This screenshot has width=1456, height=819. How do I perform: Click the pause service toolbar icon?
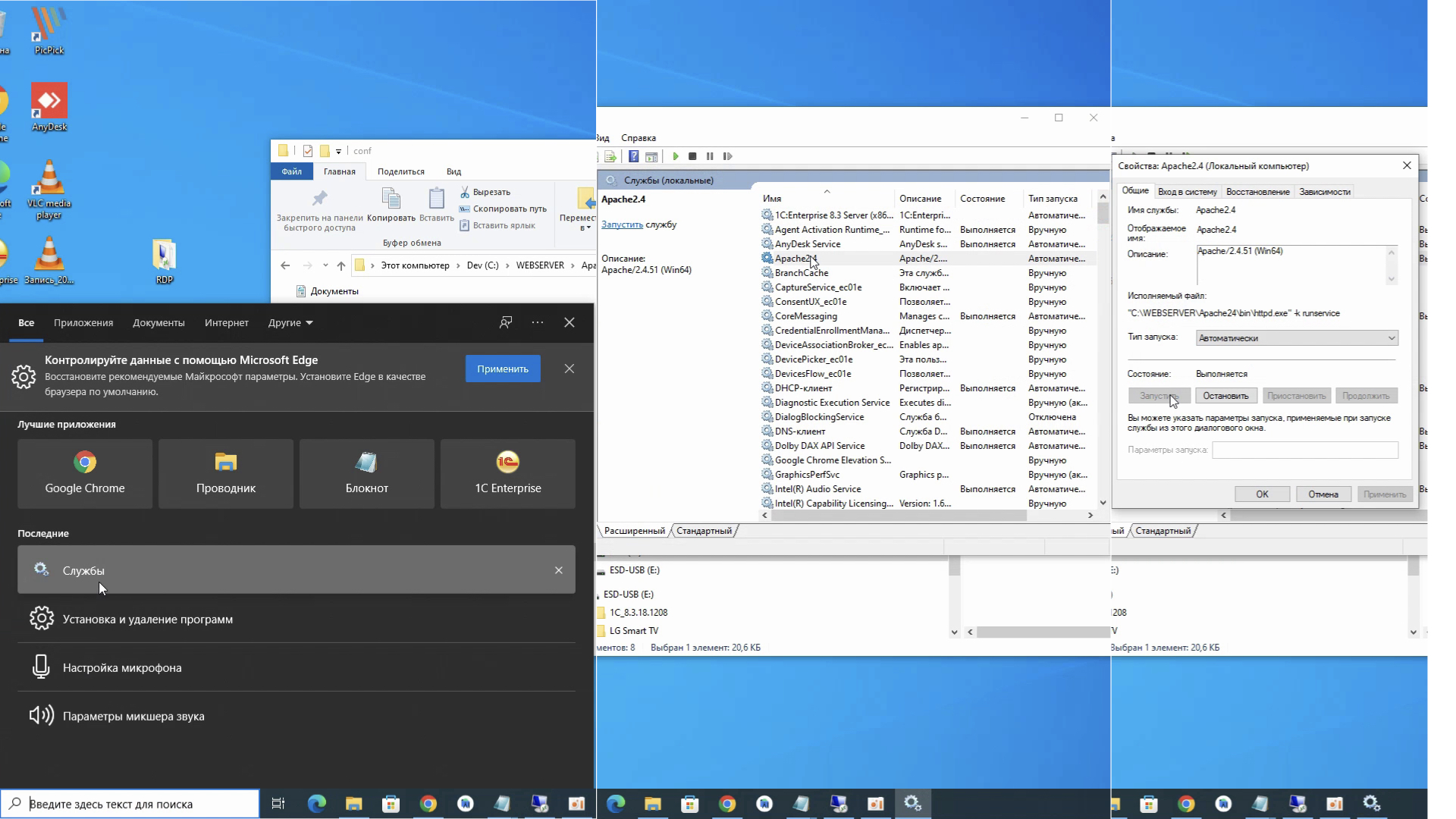pyautogui.click(x=710, y=156)
